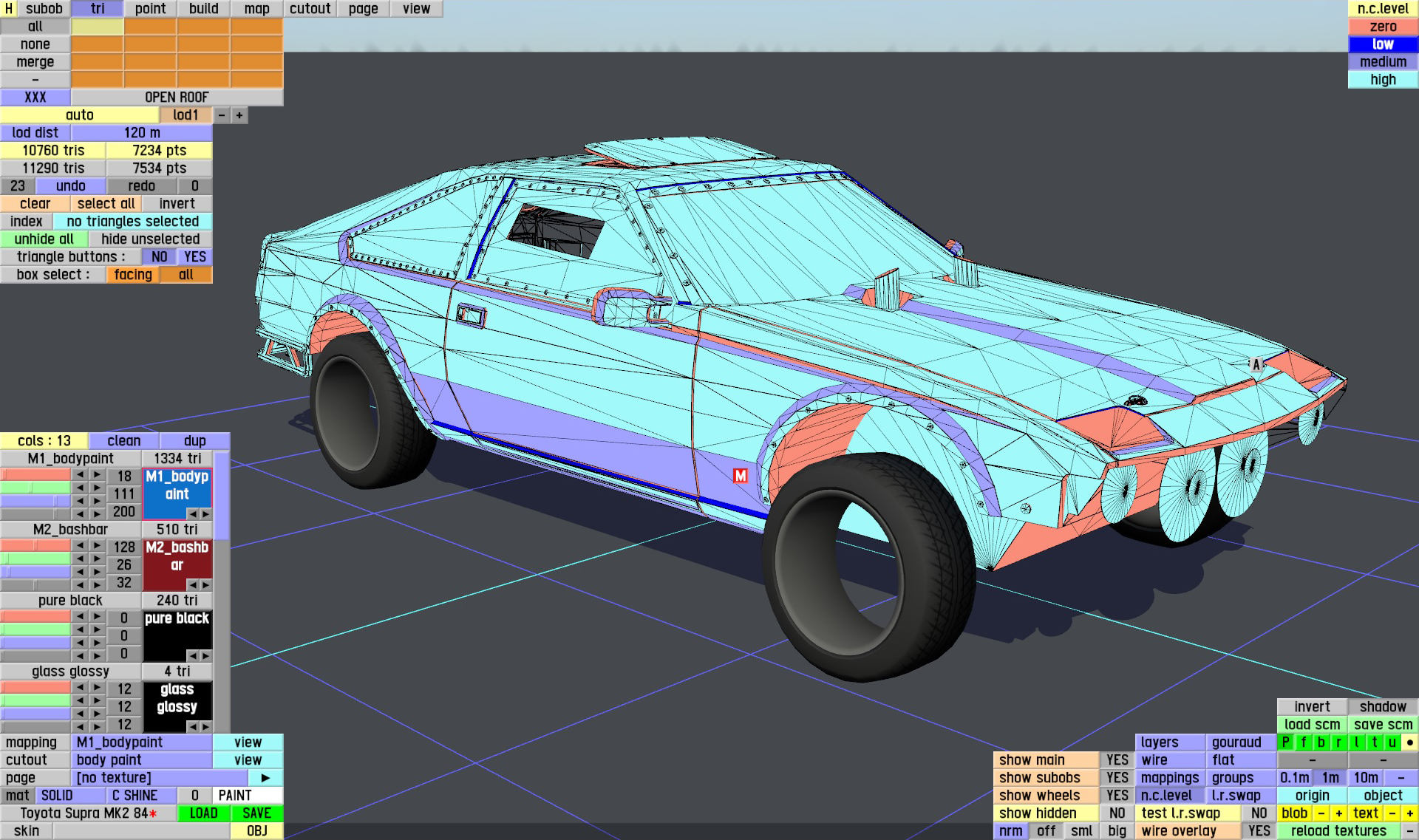This screenshot has width=1419, height=840.
Task: Click the page texture arrow button
Action: 265,778
